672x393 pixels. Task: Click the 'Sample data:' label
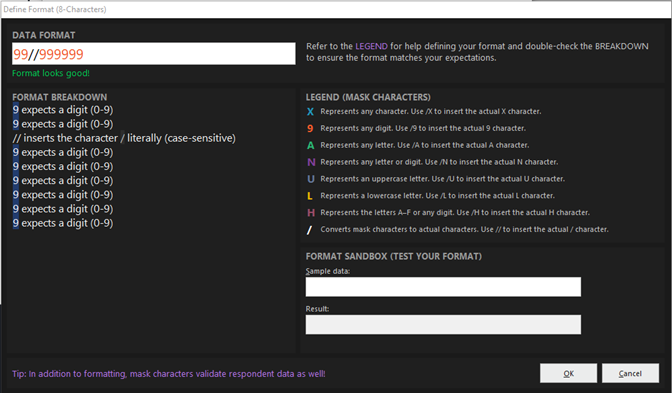(328, 271)
